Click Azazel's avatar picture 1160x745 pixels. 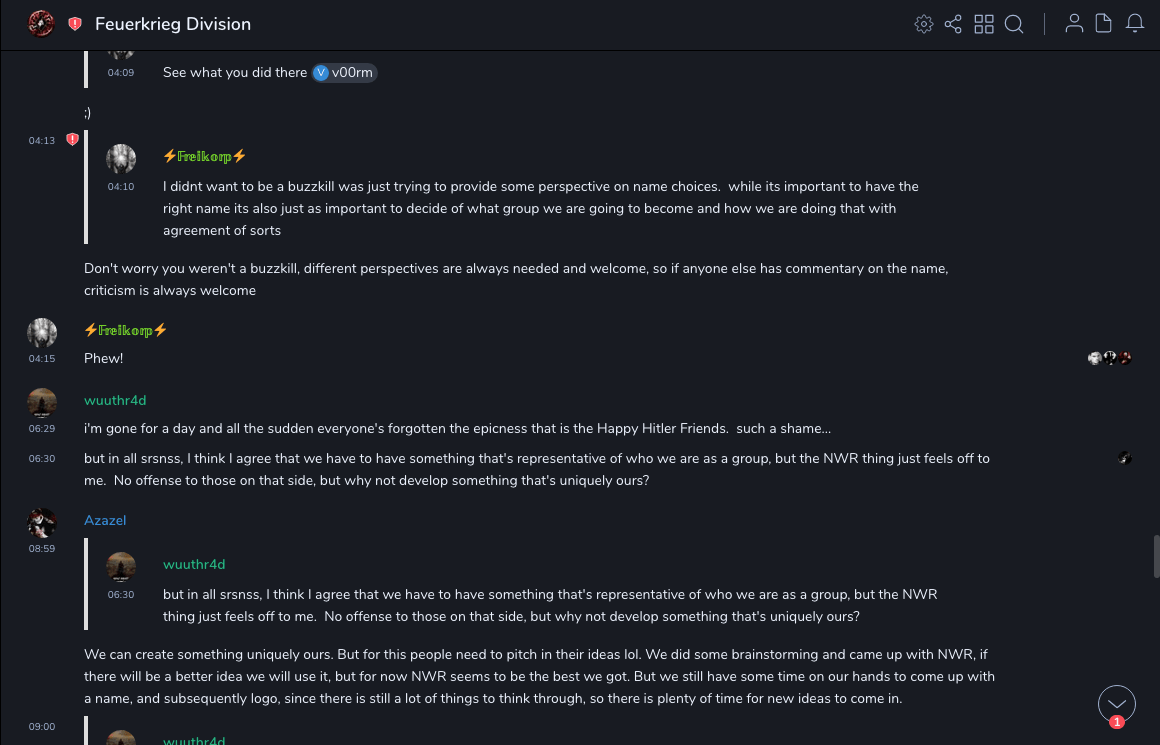42,523
